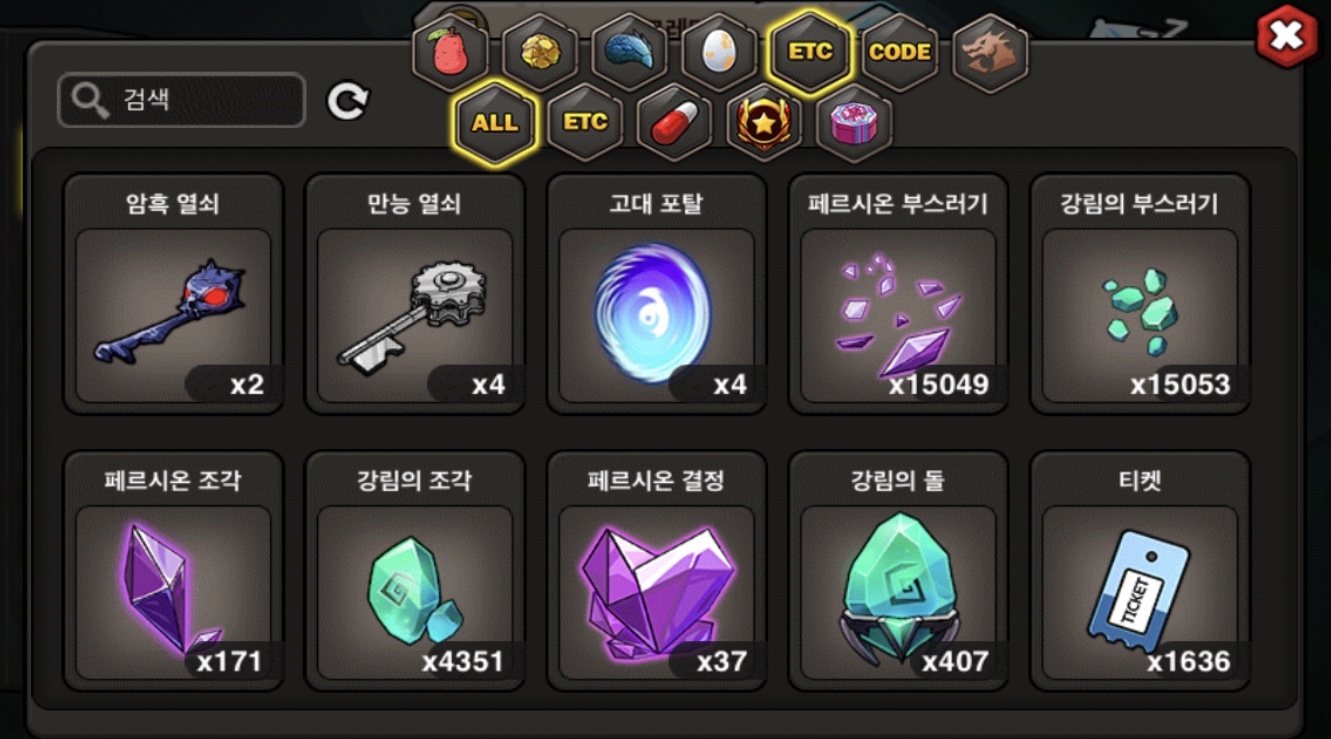
Task: Open the egg category hexagon icon
Action: 720,52
